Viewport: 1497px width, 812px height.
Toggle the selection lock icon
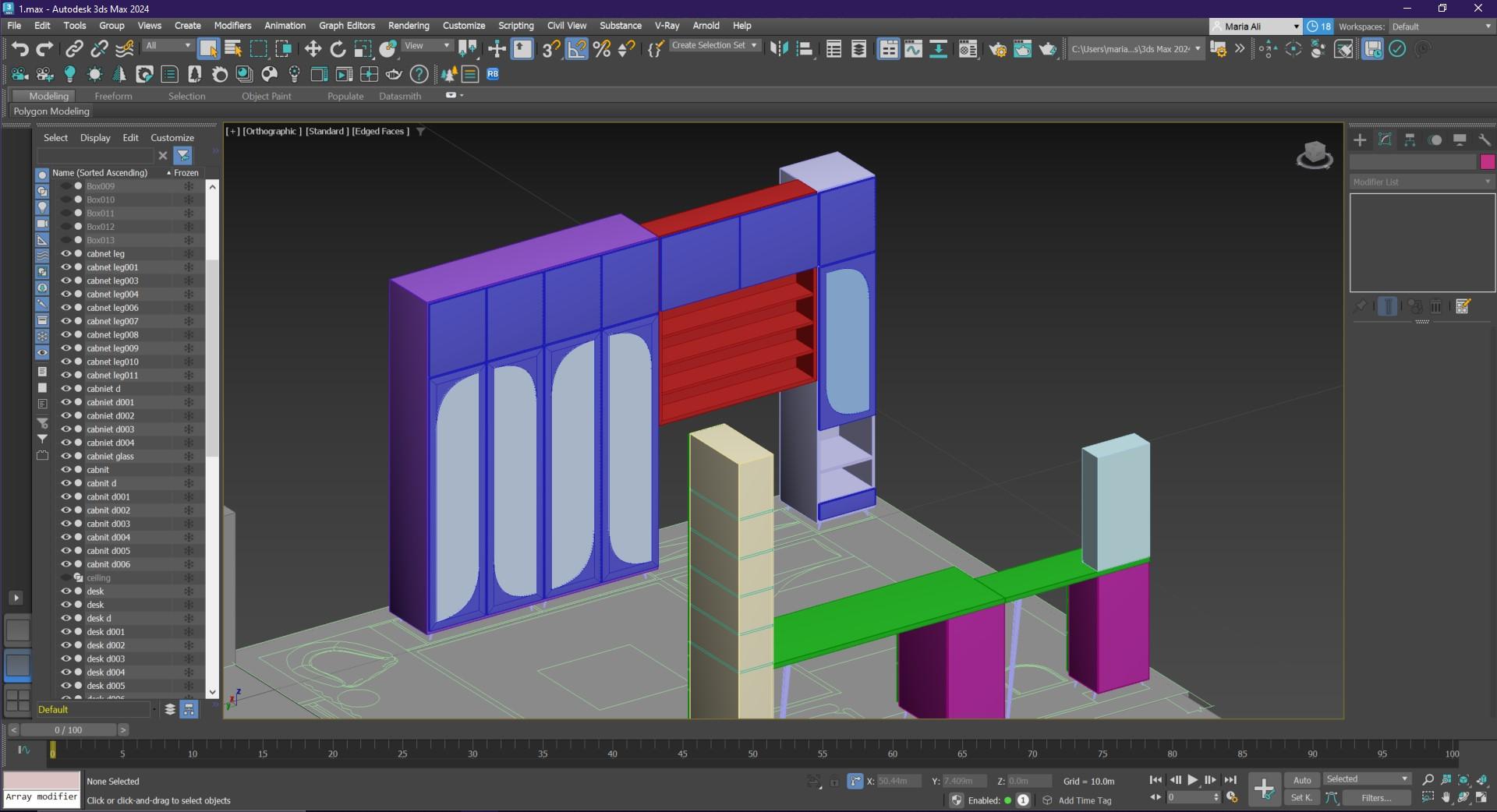click(834, 781)
